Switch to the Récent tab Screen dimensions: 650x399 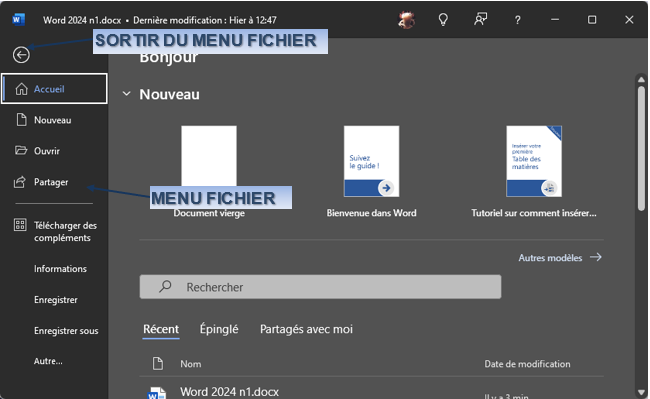click(x=161, y=329)
